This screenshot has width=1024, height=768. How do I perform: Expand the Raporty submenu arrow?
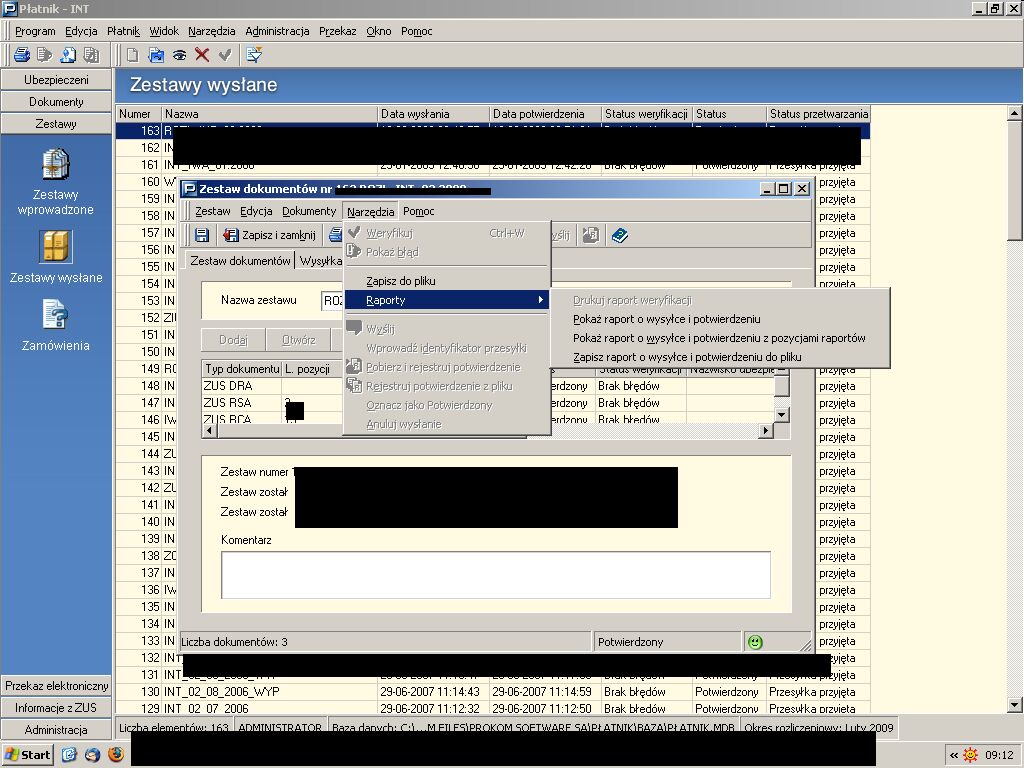540,300
